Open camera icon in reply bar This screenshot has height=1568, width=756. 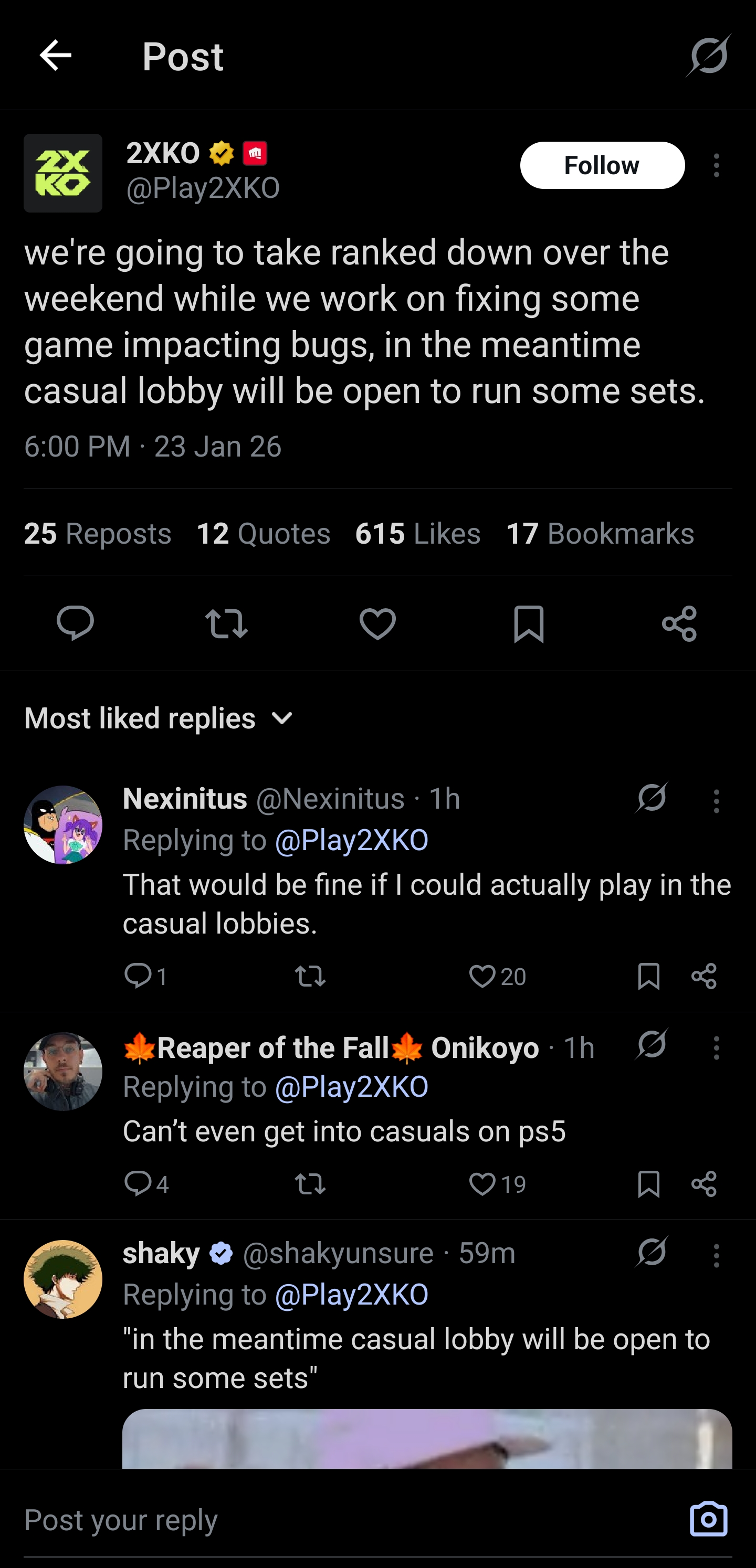[x=708, y=1519]
